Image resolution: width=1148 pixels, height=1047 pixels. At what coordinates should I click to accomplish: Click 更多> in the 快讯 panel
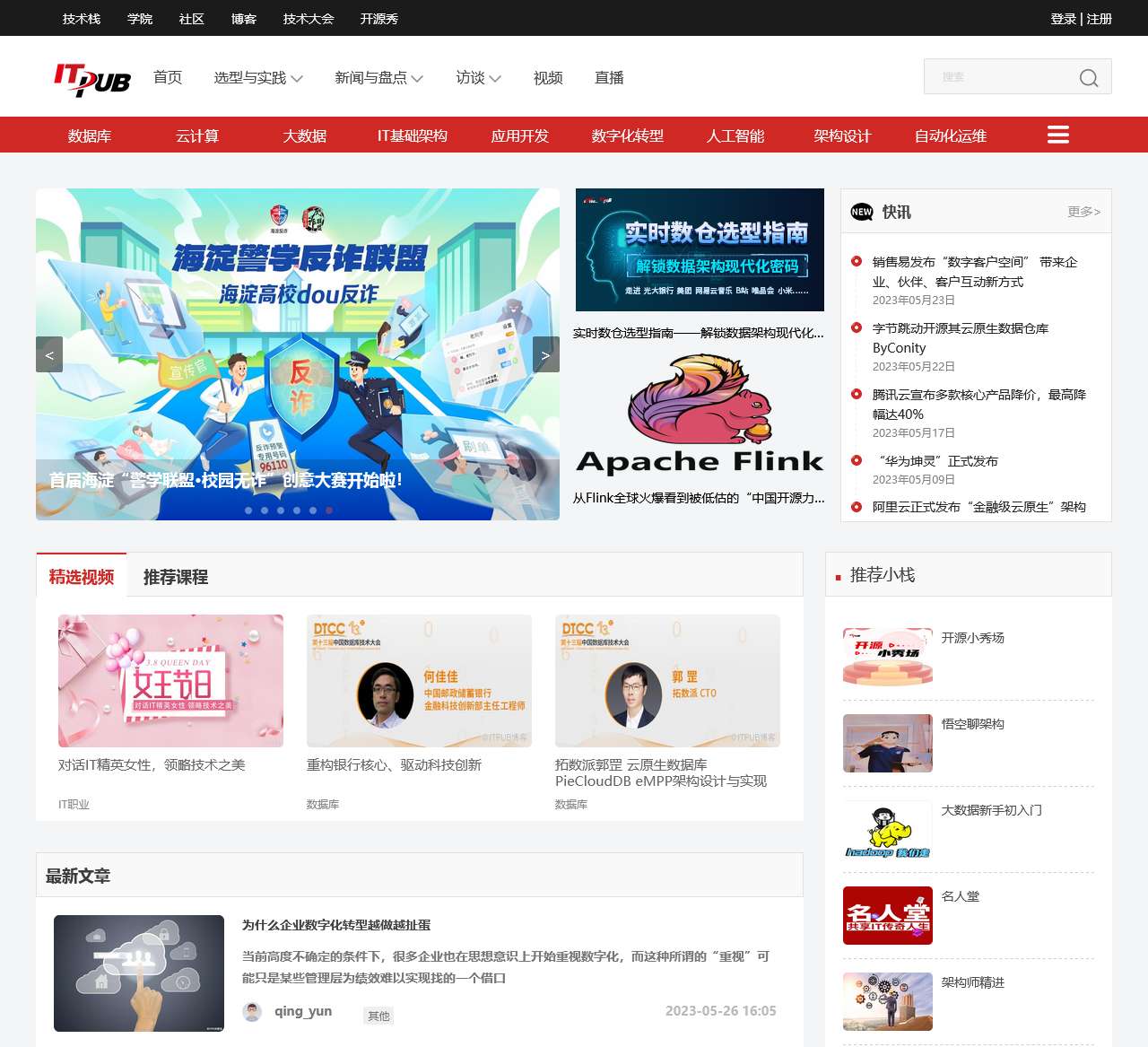coord(1083,212)
